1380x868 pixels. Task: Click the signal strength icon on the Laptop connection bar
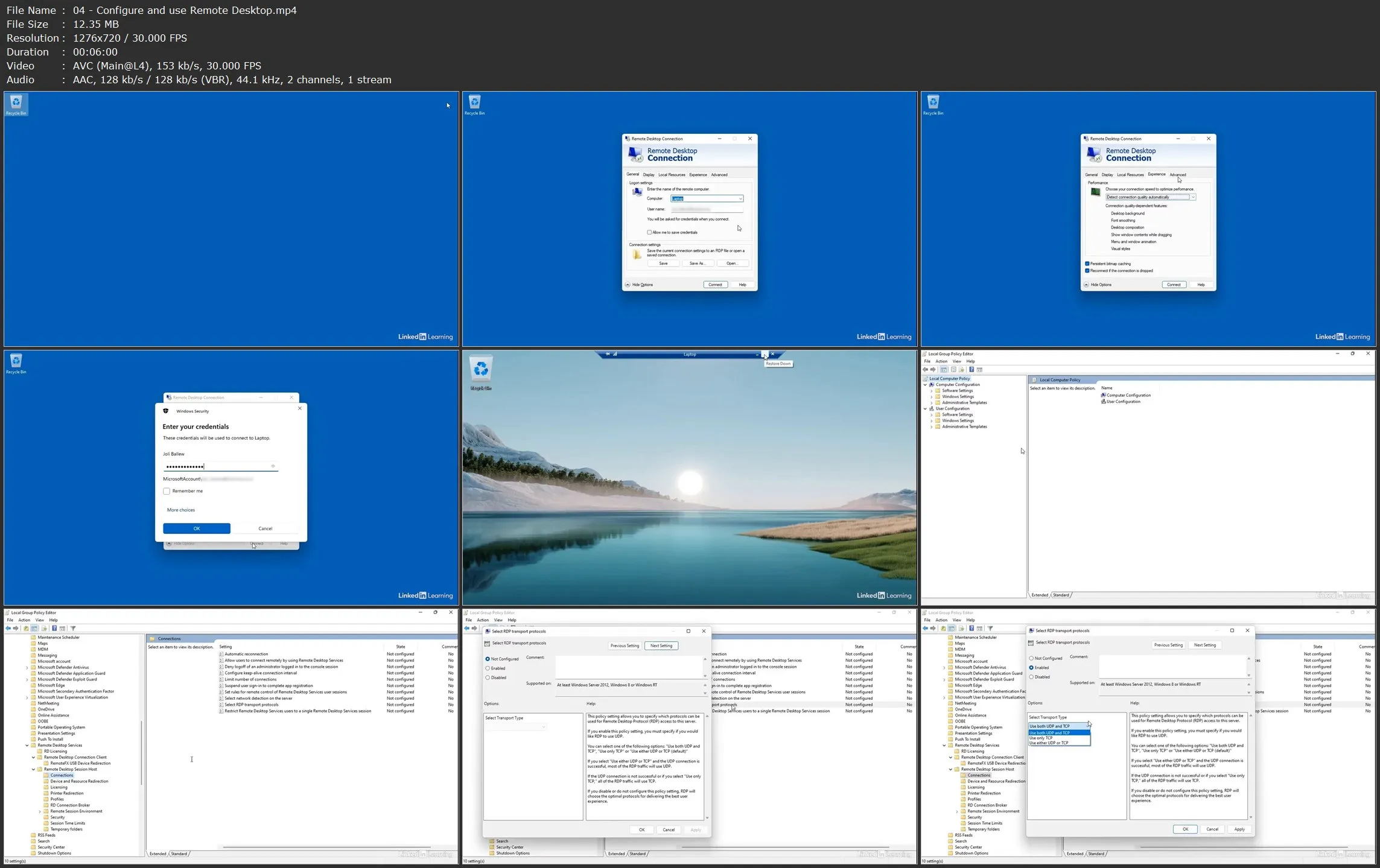pyautogui.click(x=615, y=354)
